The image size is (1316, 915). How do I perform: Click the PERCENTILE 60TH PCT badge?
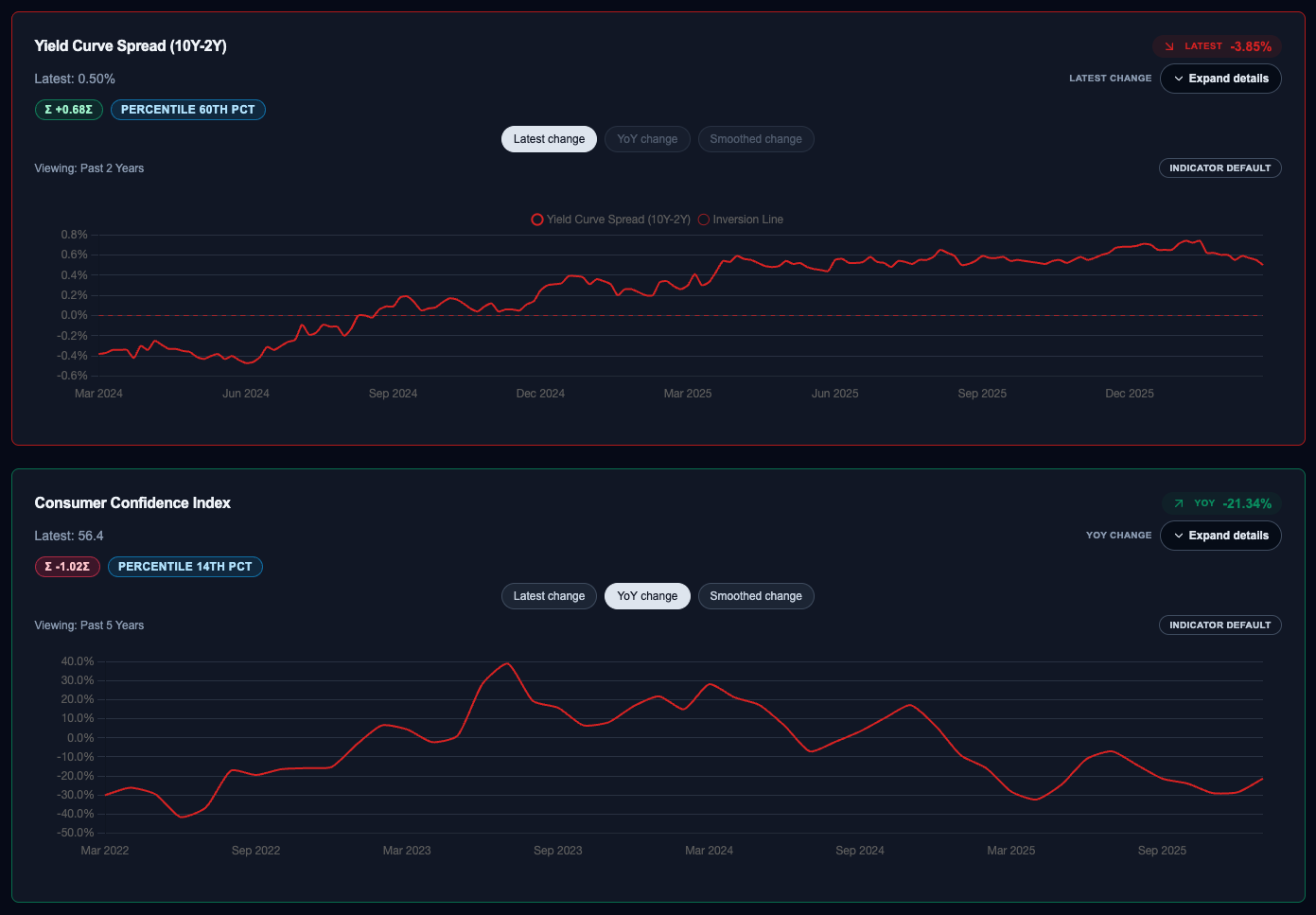[x=187, y=109]
